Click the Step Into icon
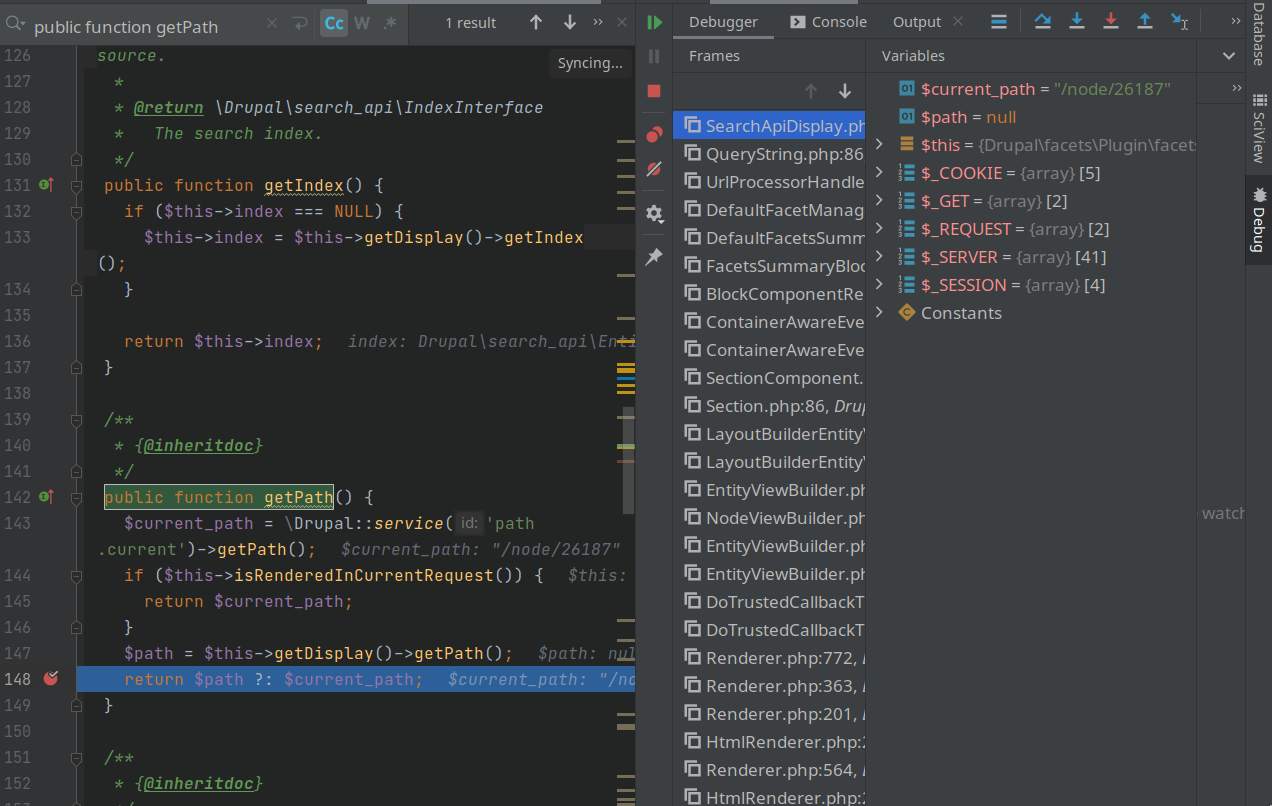The image size is (1272, 806). pos(1077,21)
